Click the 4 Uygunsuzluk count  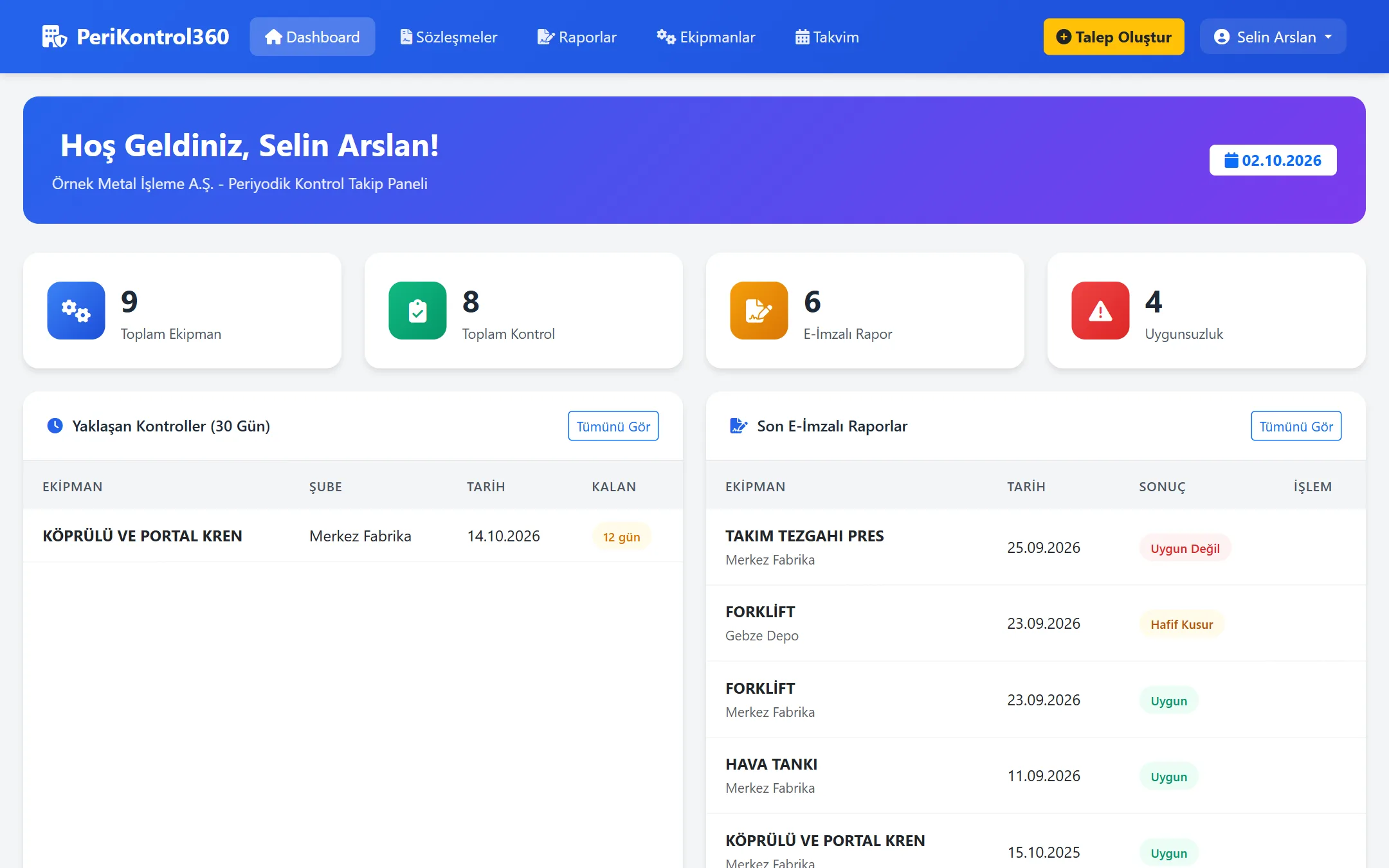coord(1154,301)
